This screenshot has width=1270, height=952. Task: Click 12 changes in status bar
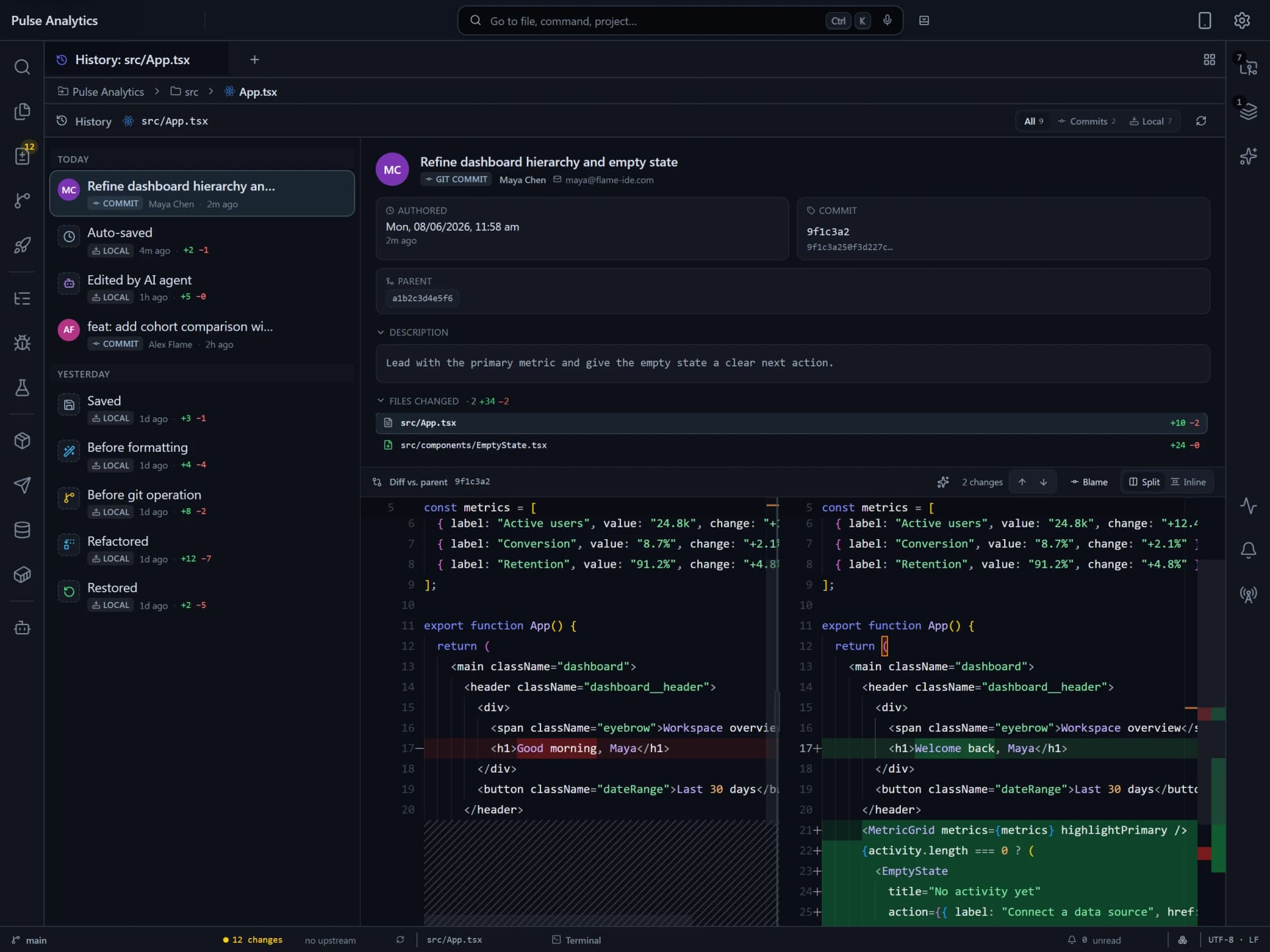(253, 939)
